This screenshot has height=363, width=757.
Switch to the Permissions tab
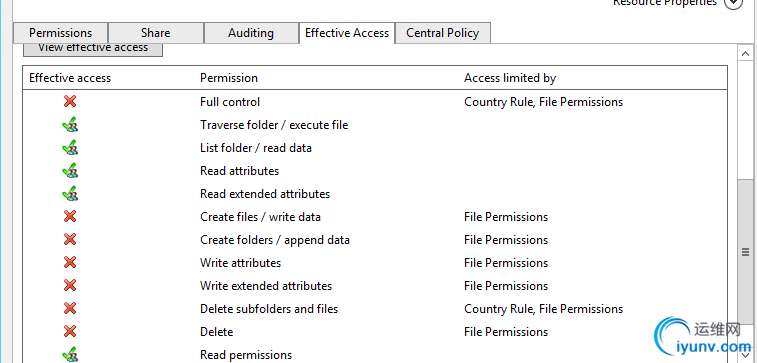point(60,33)
